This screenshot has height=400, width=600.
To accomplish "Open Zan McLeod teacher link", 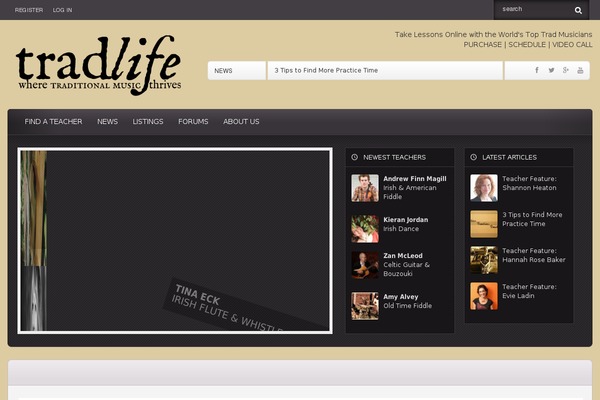I will pyautogui.click(x=403, y=256).
